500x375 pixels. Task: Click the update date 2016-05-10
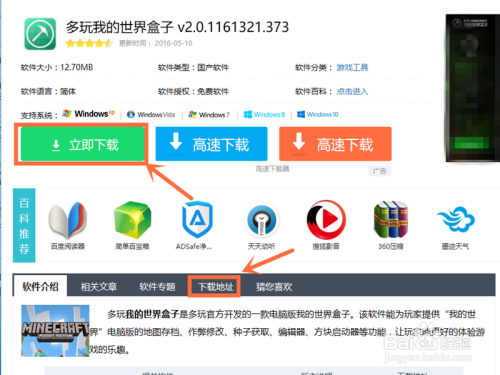tap(173, 43)
